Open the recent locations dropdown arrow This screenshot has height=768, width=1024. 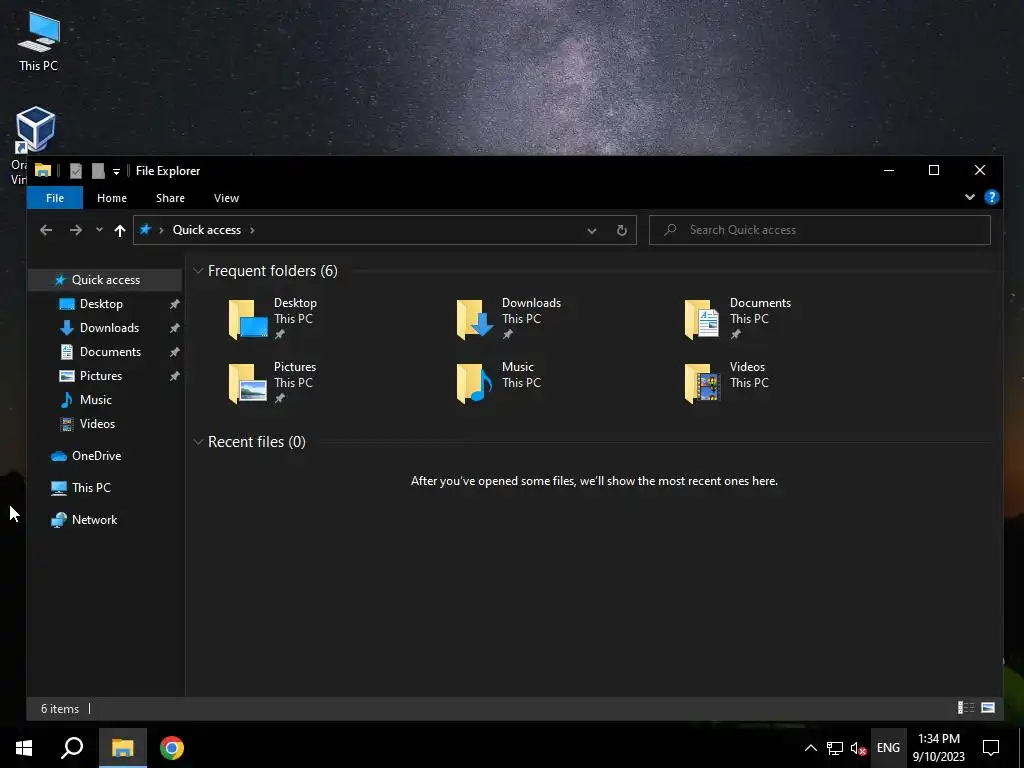pyautogui.click(x=99, y=230)
